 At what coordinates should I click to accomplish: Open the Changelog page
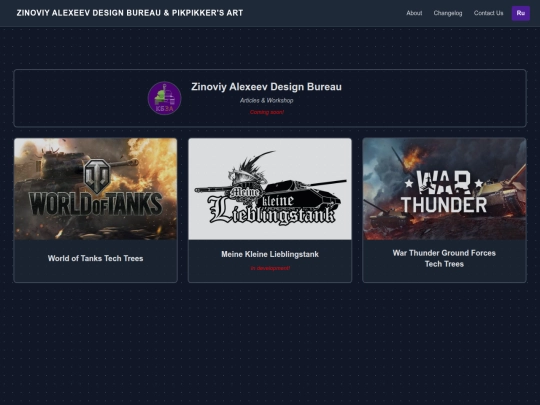[x=448, y=13]
